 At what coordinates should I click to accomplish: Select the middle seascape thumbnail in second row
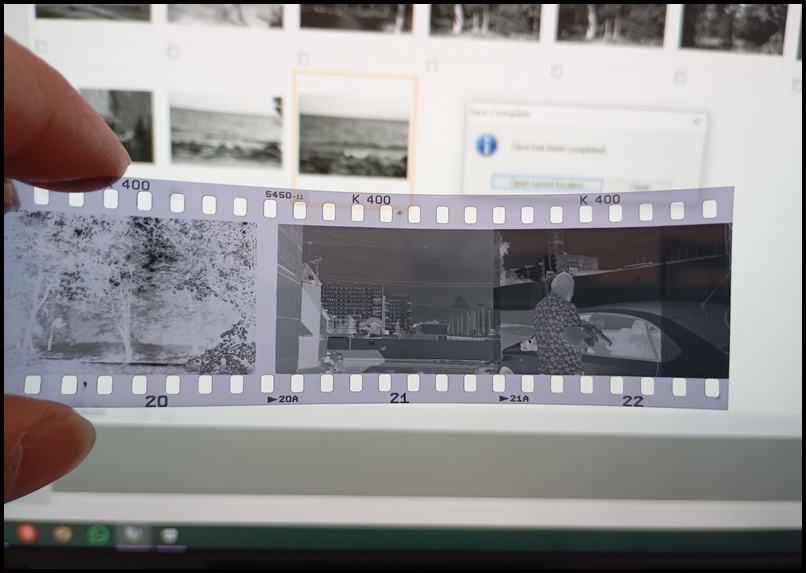pos(226,130)
